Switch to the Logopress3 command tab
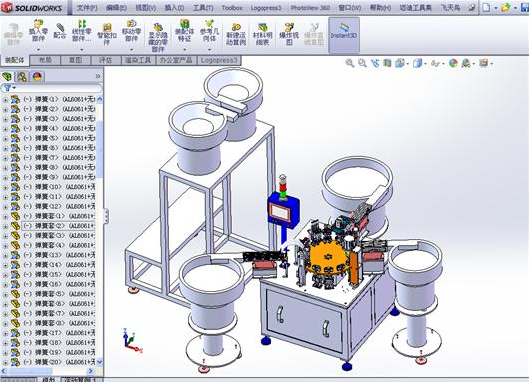Image resolution: width=530 pixels, height=382 pixels. tap(219, 60)
